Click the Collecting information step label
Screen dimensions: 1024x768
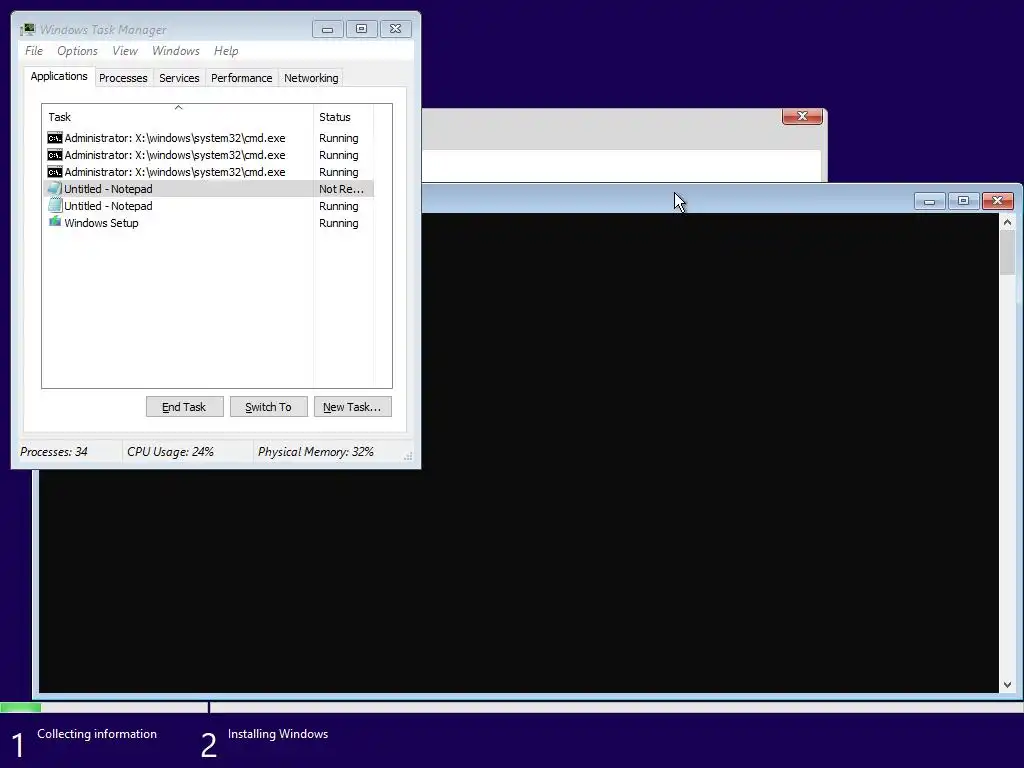[97, 734]
